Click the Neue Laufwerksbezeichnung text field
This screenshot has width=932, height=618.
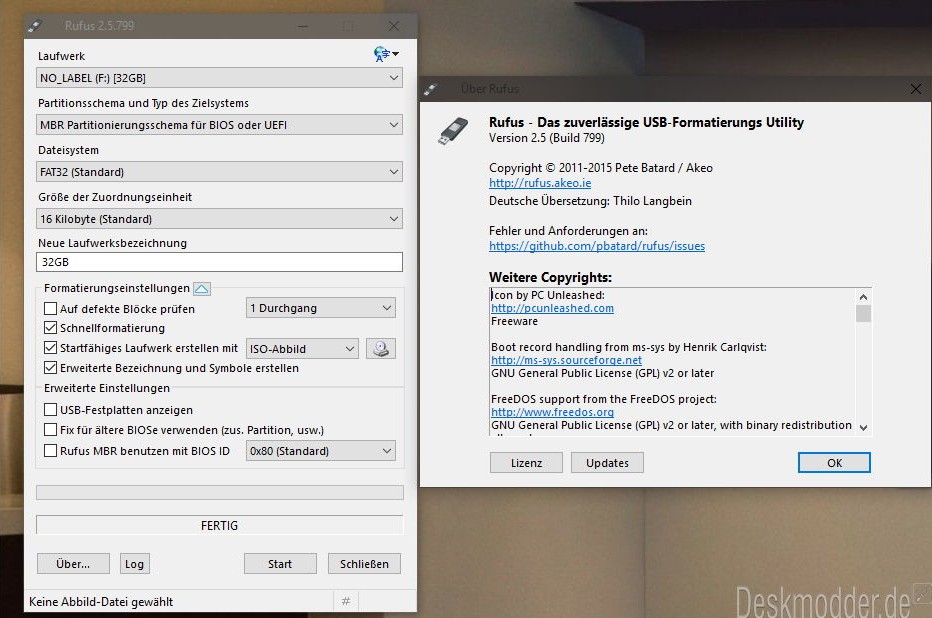coord(219,262)
